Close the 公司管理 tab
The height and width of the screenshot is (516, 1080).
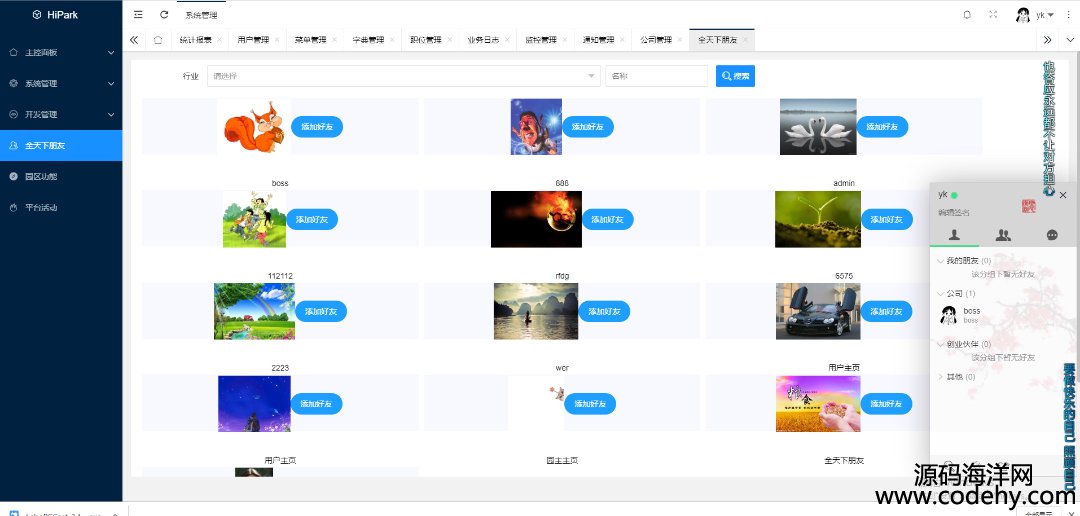[679, 40]
